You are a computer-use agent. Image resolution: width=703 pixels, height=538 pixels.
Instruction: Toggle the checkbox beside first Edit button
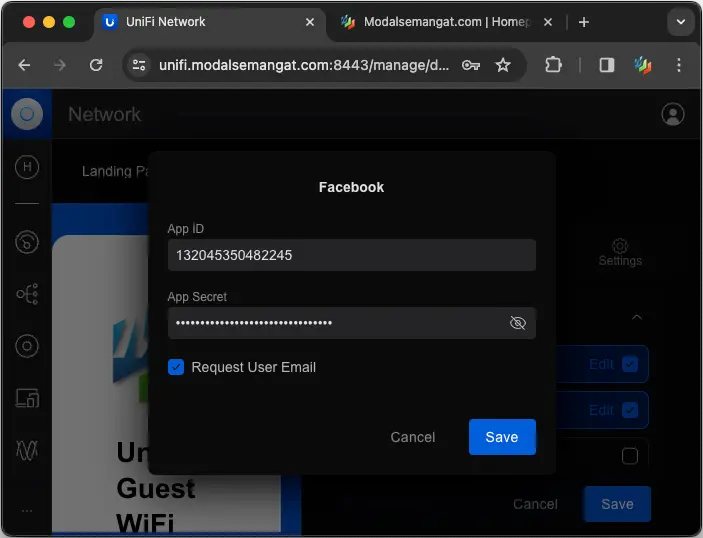(630, 364)
